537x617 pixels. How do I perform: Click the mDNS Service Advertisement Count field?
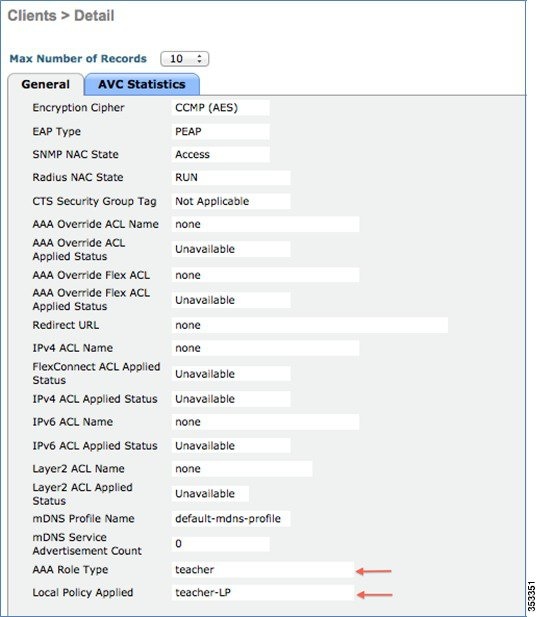(220, 544)
